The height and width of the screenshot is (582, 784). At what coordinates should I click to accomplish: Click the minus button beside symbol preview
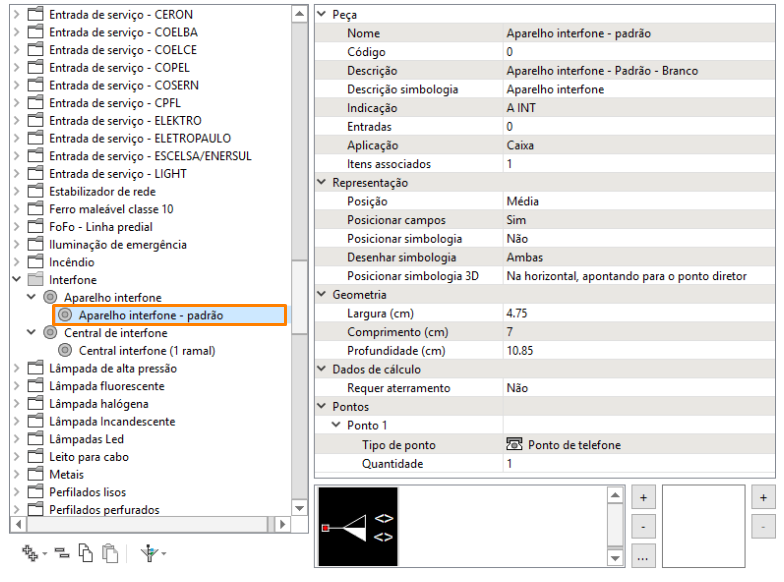point(643,527)
